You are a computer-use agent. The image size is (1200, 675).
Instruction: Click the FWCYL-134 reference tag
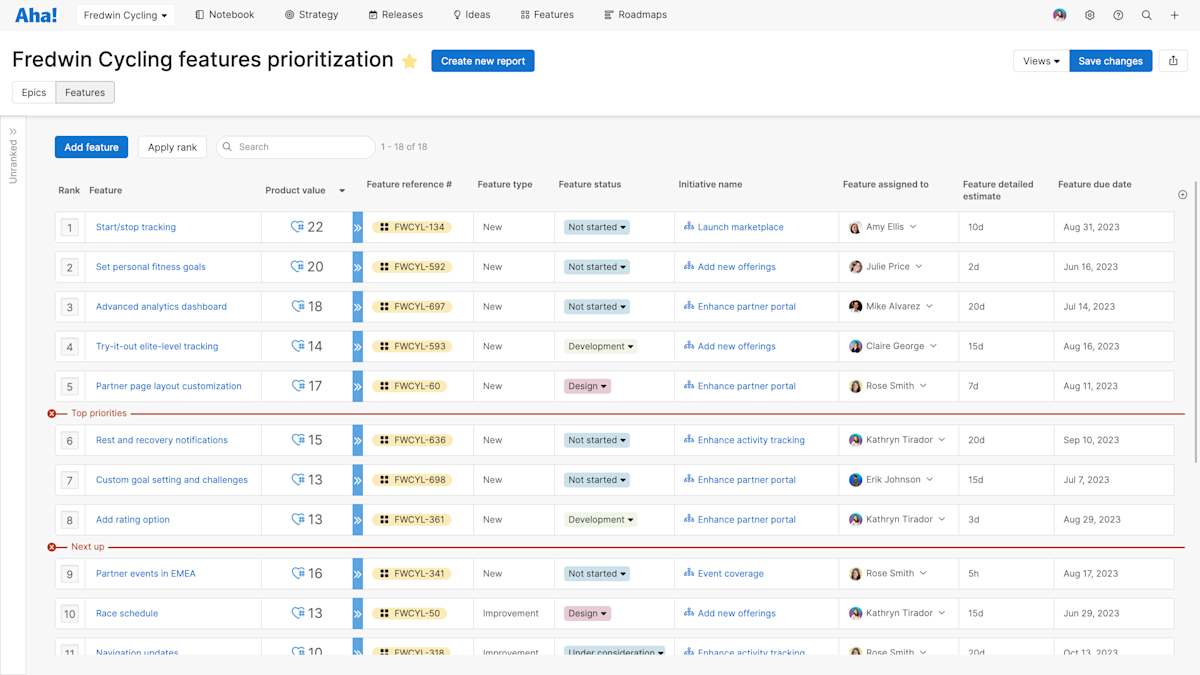[x=412, y=227]
